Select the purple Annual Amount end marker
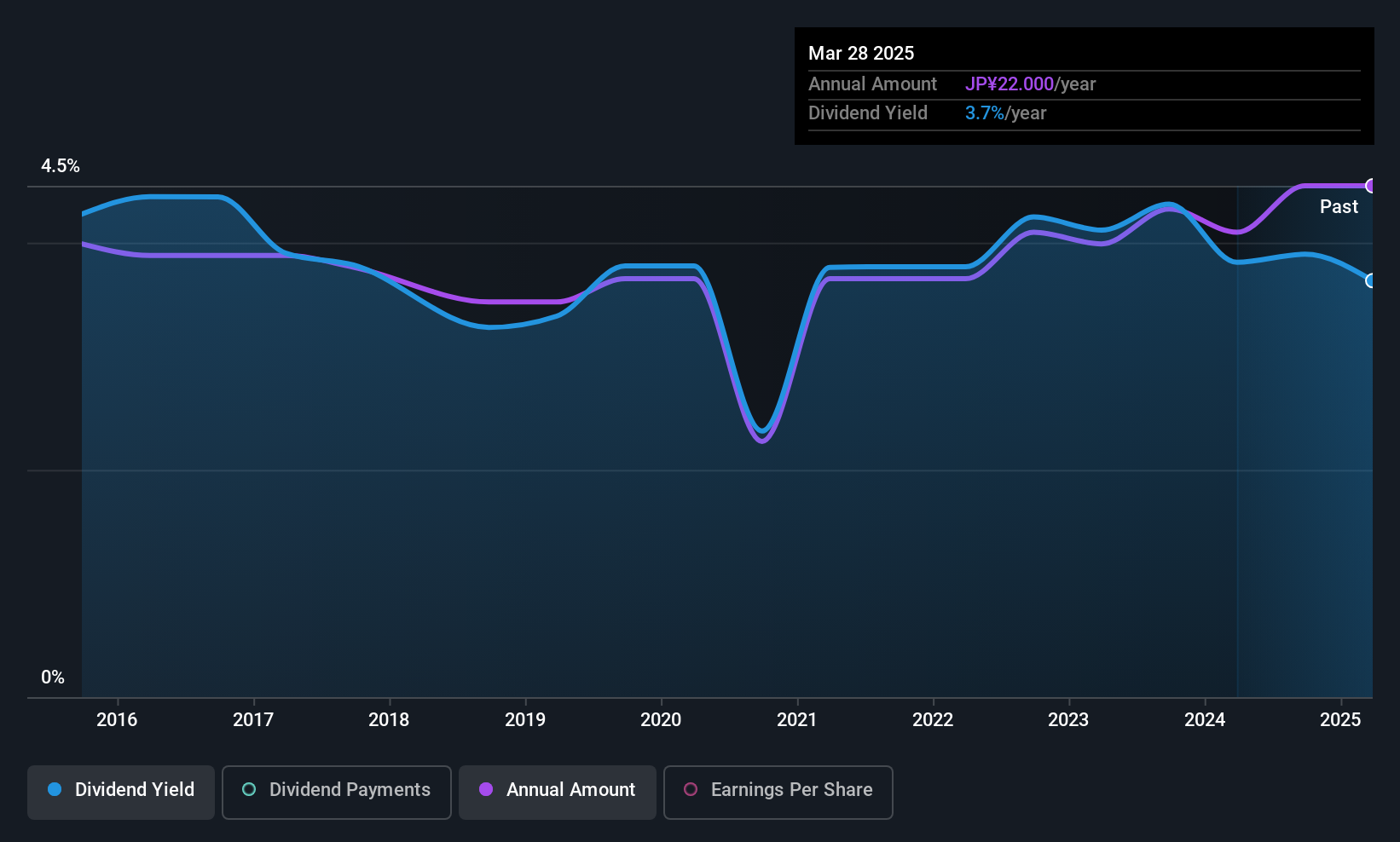The image size is (1400, 842). 1371,186
